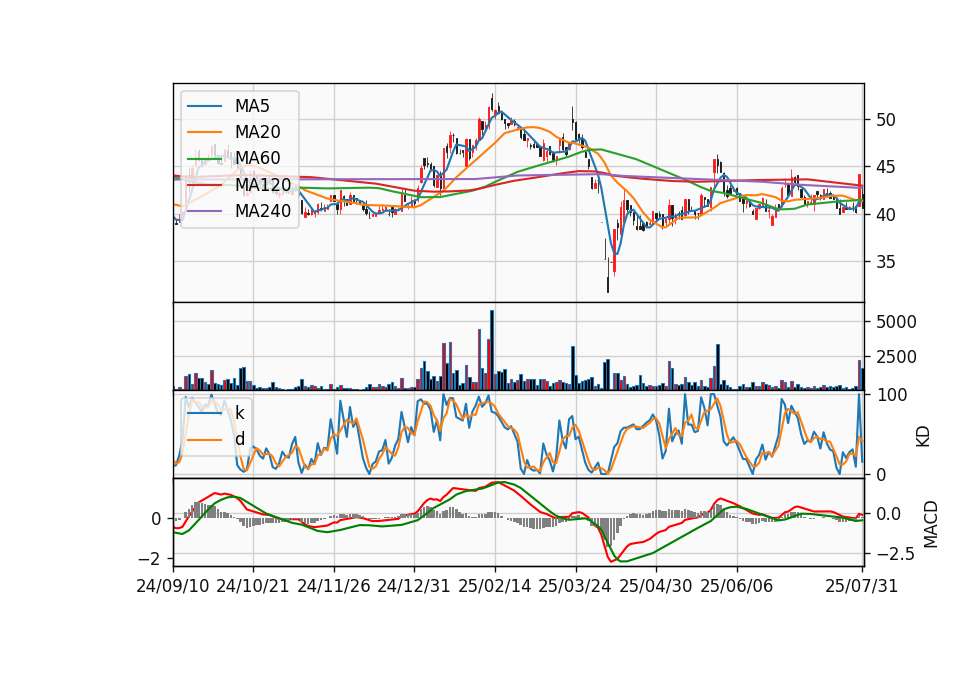Click the 25/06/06 date axis label

(737, 586)
